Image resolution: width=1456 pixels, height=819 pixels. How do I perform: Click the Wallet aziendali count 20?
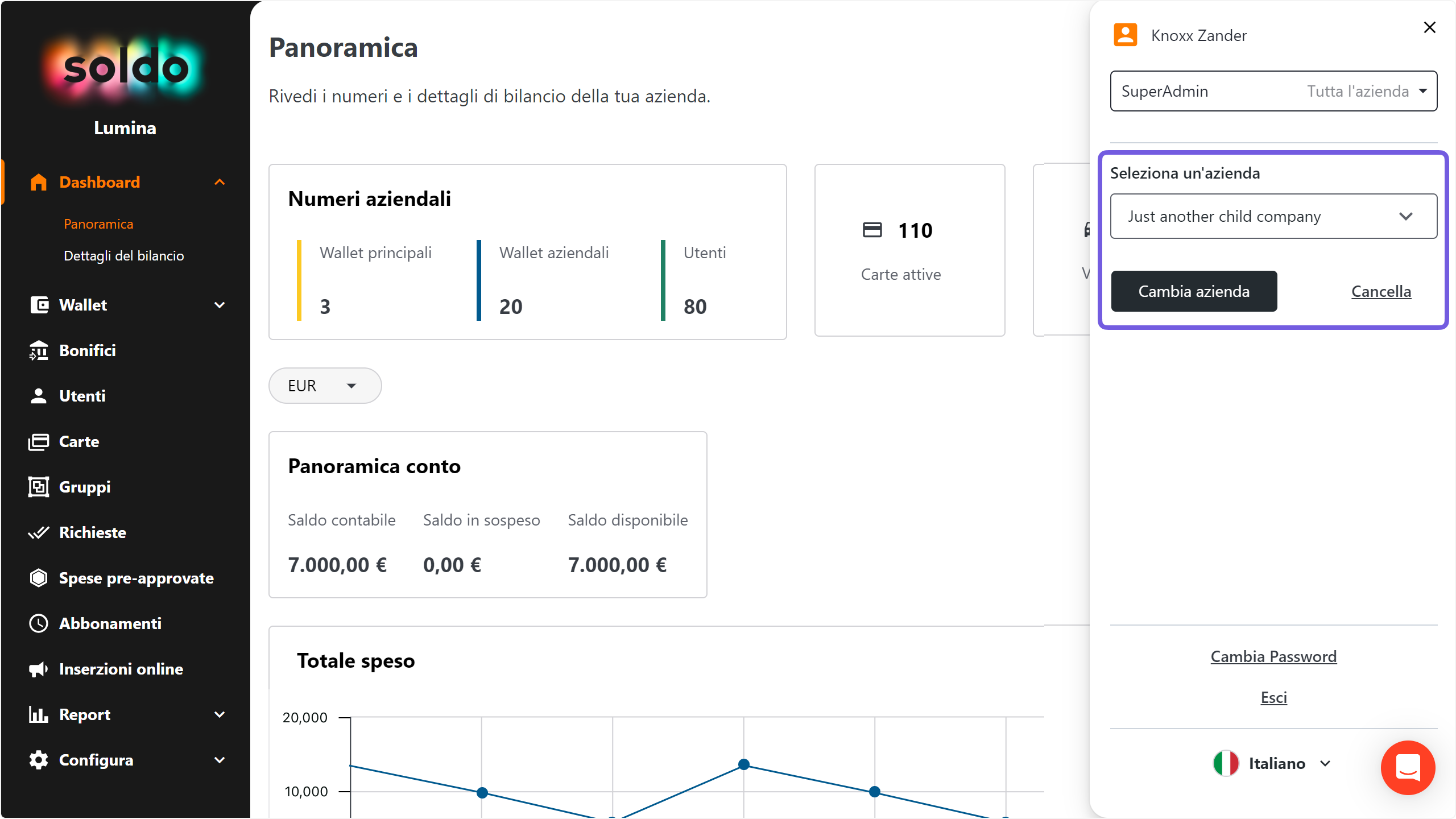[511, 307]
